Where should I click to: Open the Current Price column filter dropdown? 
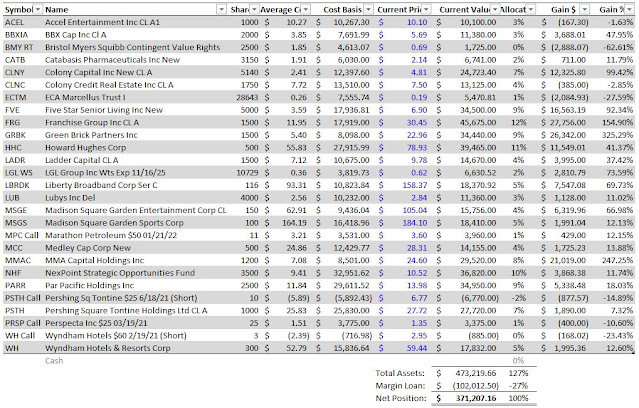coord(426,9)
